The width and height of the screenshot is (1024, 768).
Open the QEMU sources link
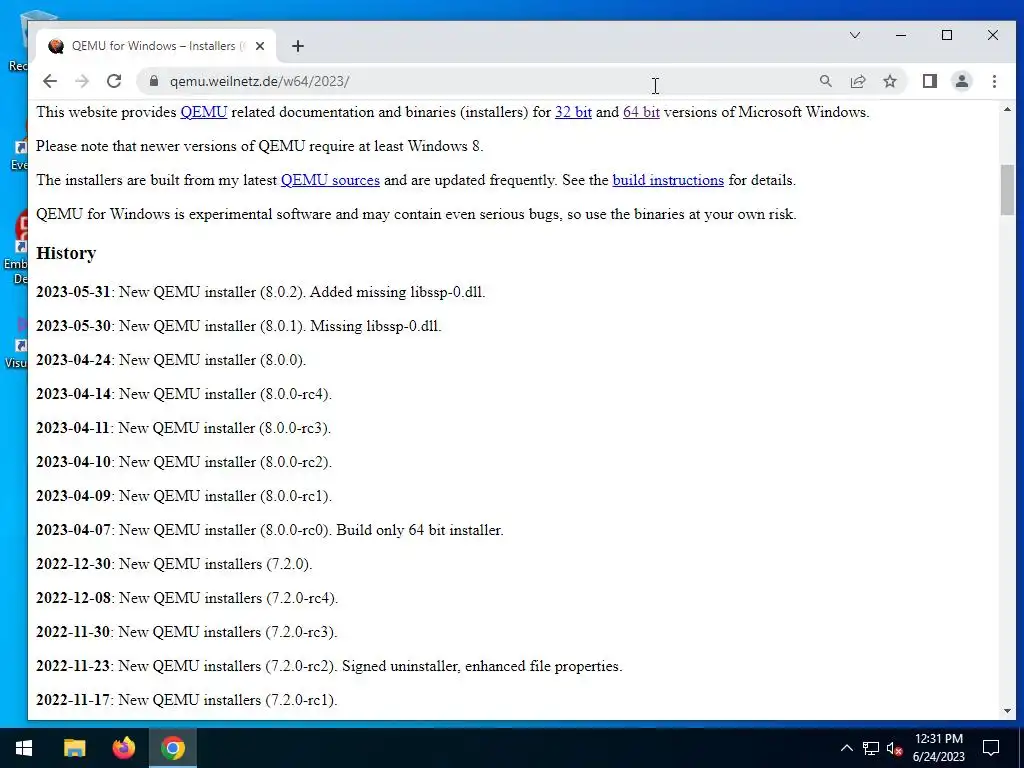pyautogui.click(x=330, y=180)
